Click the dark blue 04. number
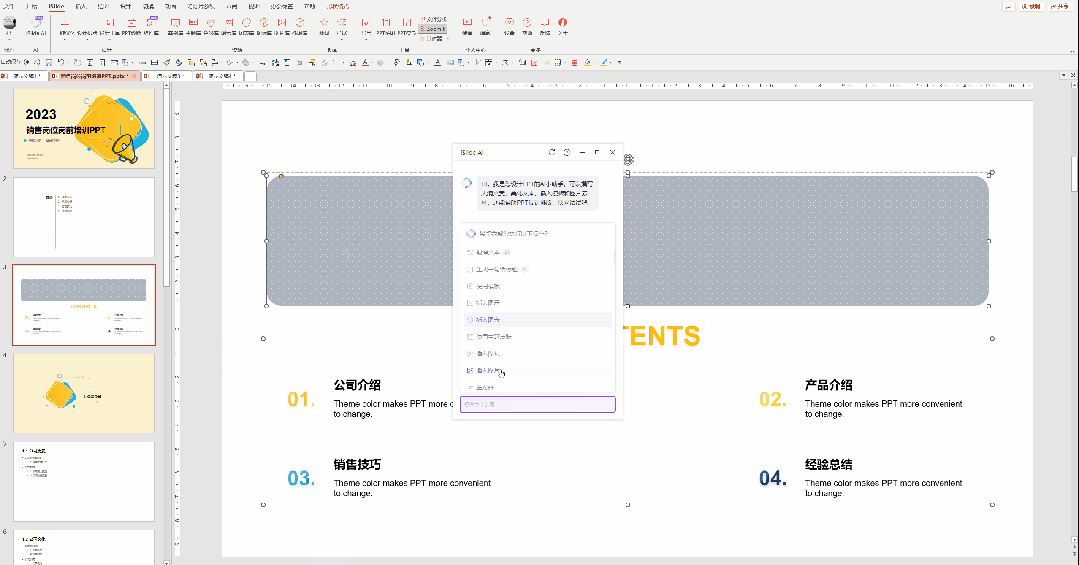 [x=773, y=478]
